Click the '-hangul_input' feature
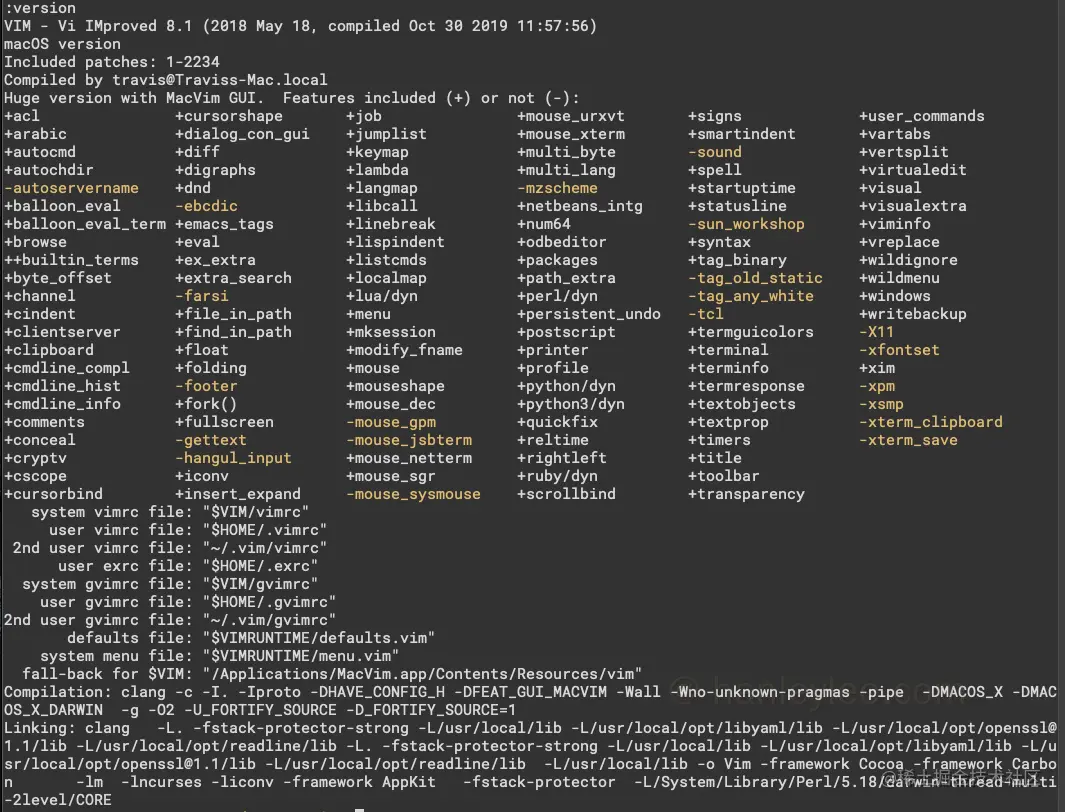This screenshot has width=1065, height=812. tap(234, 458)
